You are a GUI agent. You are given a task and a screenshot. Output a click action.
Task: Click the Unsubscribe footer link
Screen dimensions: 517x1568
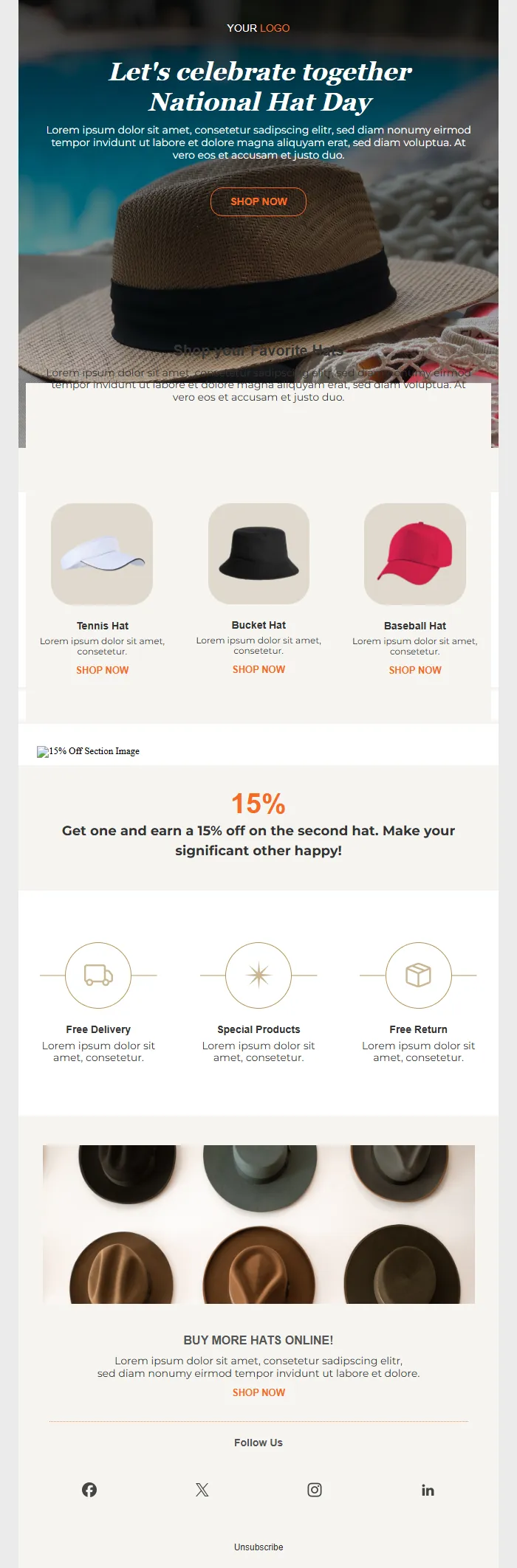(x=258, y=1547)
